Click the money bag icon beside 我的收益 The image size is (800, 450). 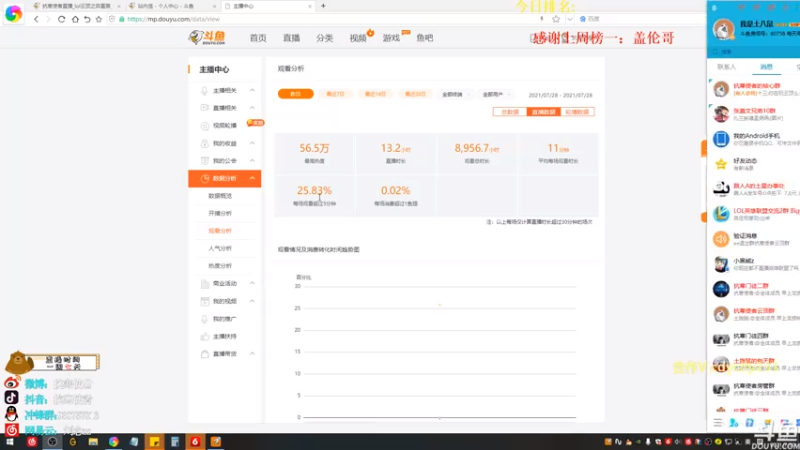[x=205, y=143]
